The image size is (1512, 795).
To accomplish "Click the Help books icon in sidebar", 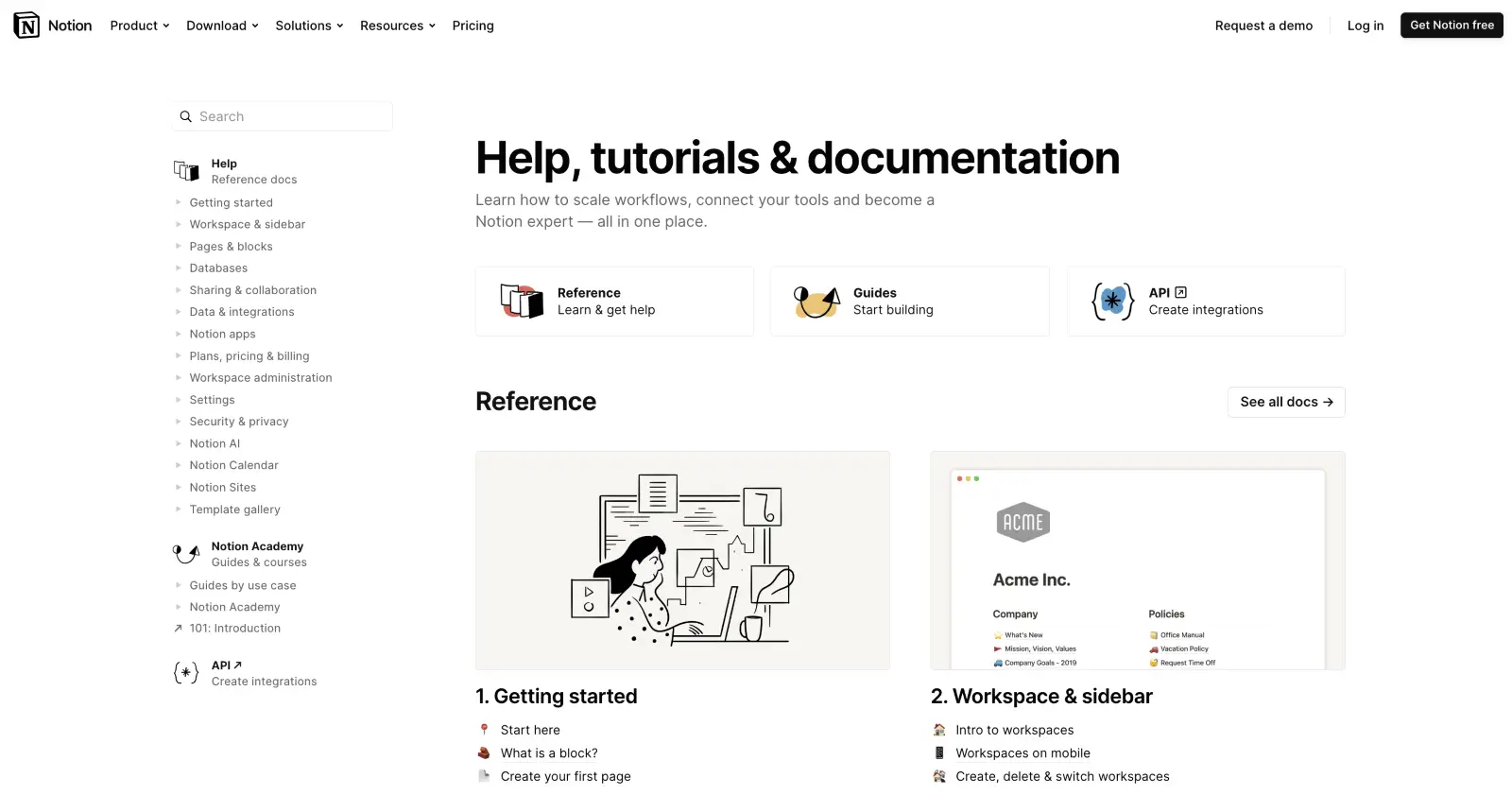I will (x=187, y=171).
